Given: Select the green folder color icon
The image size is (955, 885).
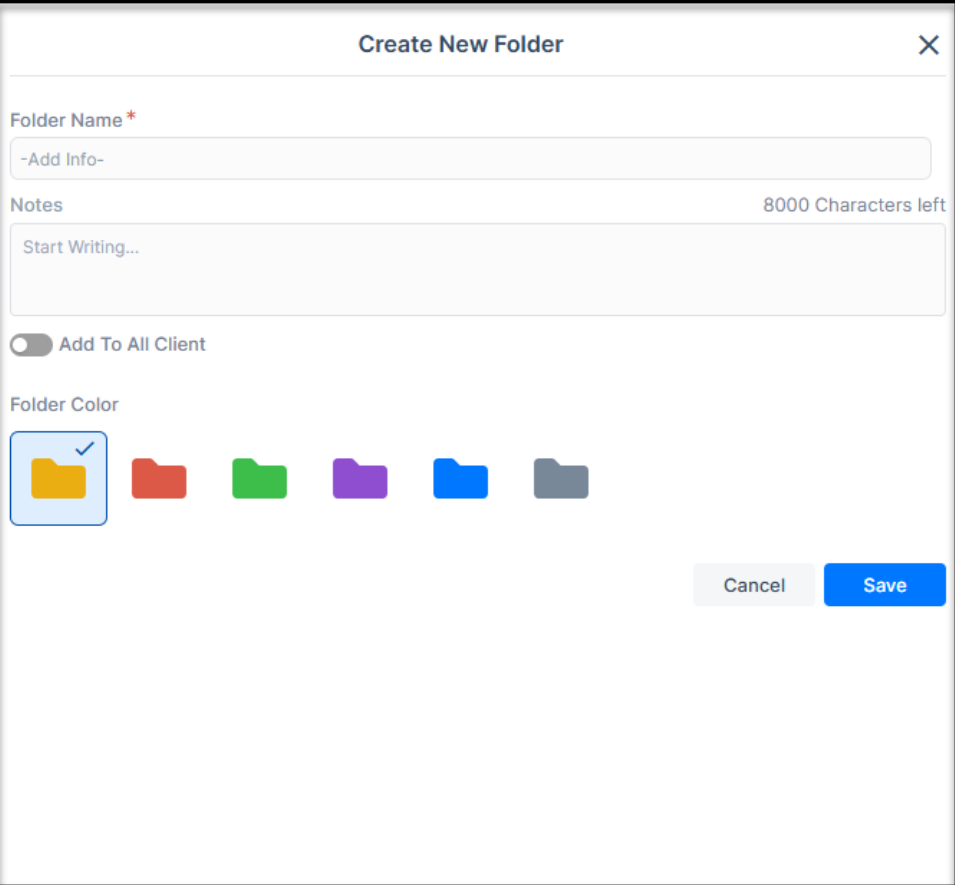Looking at the screenshot, I should click(x=259, y=479).
